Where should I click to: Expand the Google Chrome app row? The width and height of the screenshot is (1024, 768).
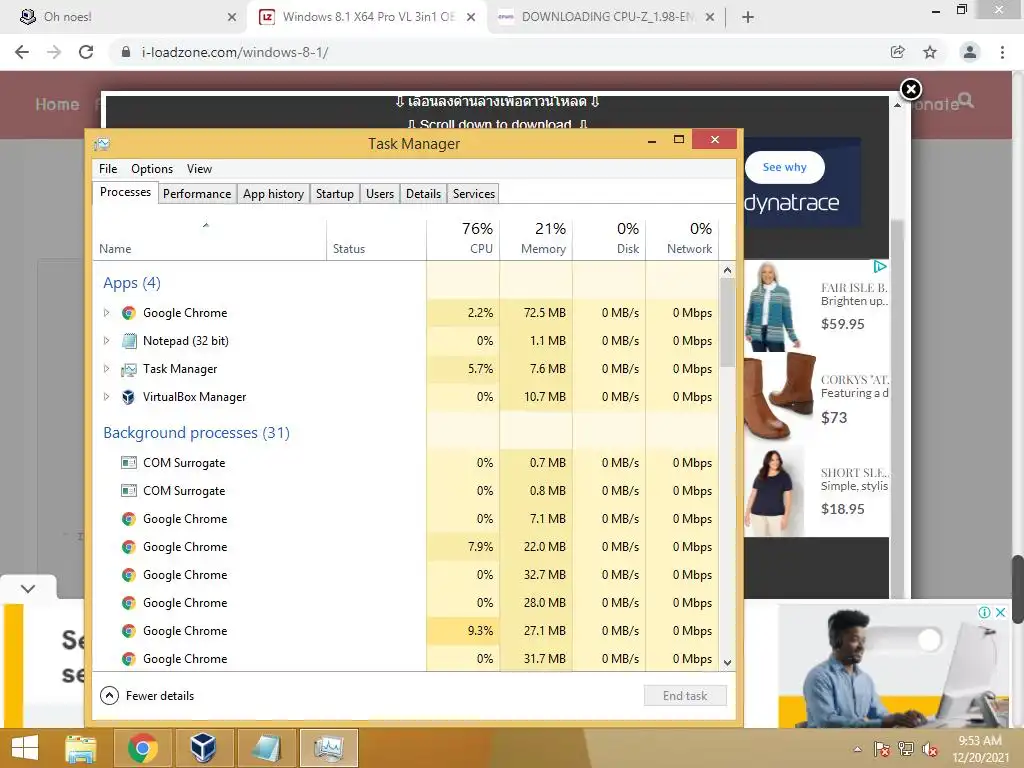(x=106, y=313)
